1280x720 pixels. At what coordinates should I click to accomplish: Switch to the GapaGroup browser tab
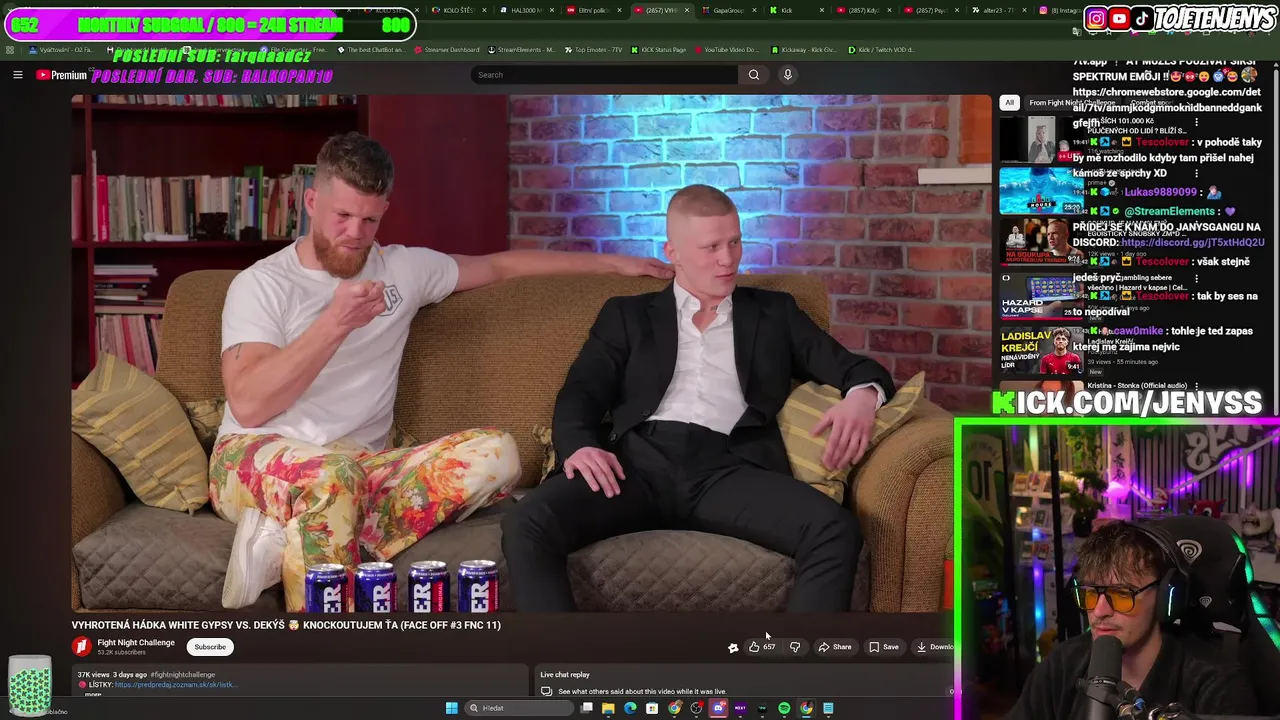point(729,10)
